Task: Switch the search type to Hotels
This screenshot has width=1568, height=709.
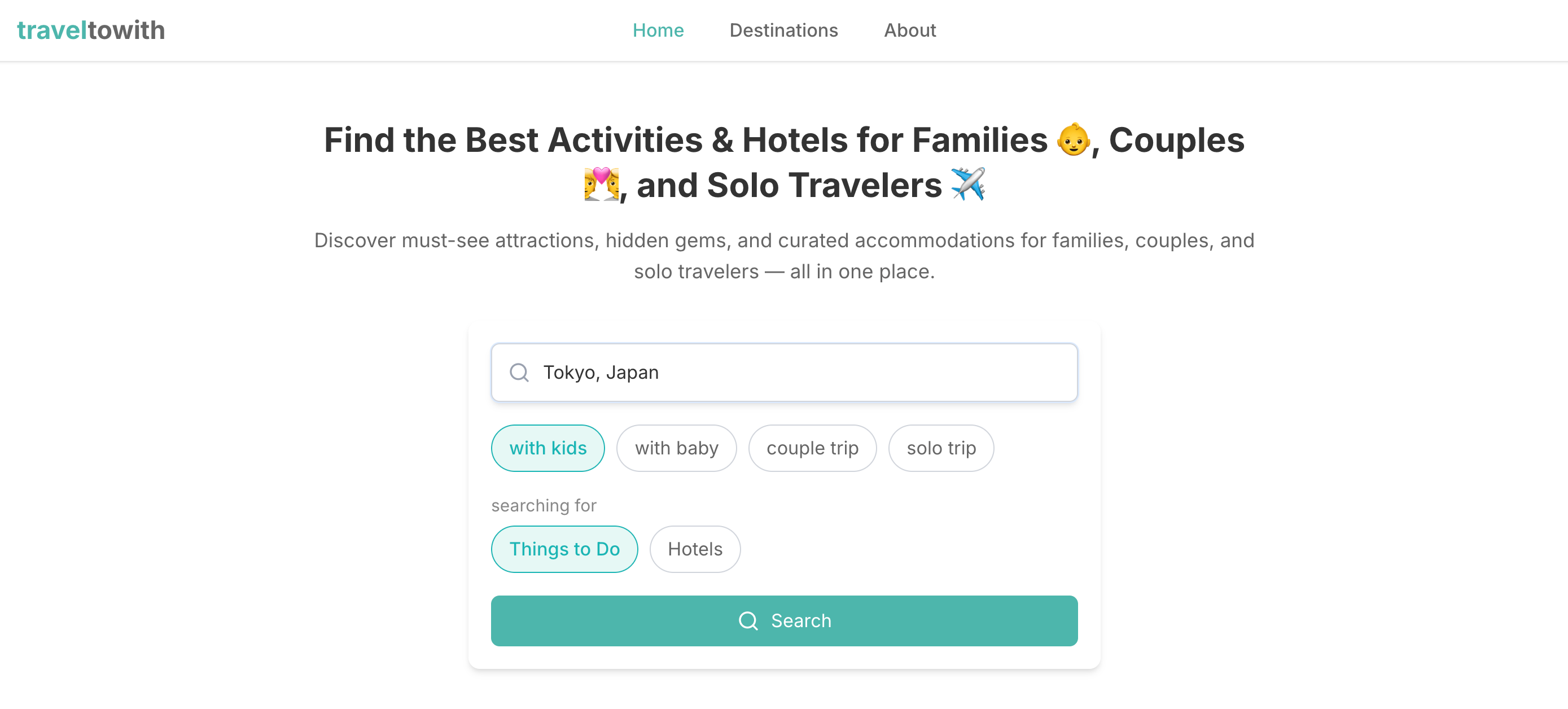Action: pos(694,549)
